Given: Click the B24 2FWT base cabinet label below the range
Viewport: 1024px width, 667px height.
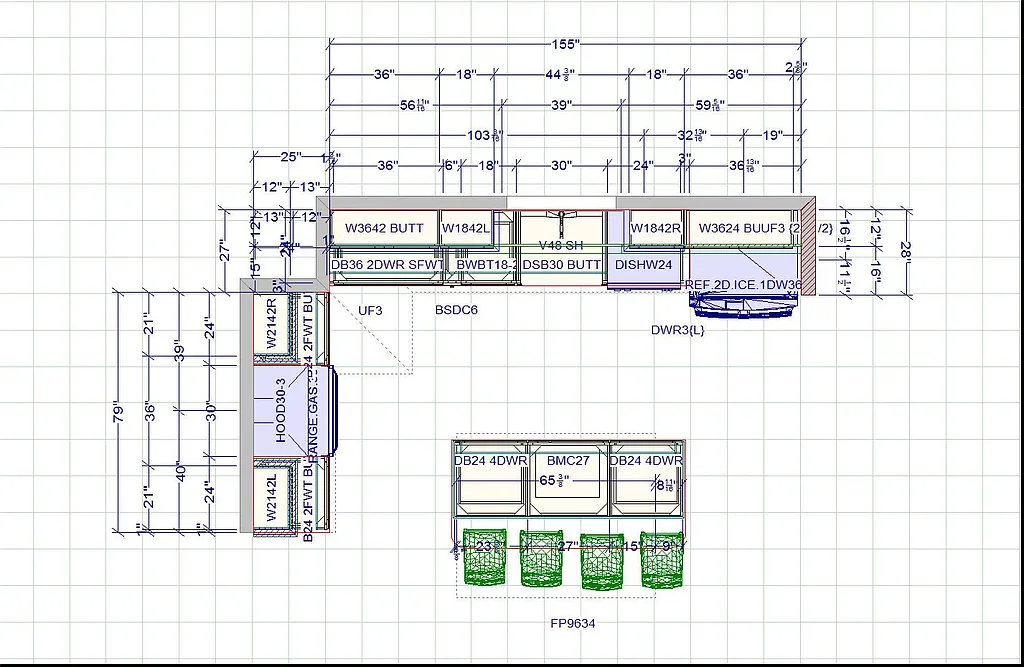Looking at the screenshot, I should point(308,502).
